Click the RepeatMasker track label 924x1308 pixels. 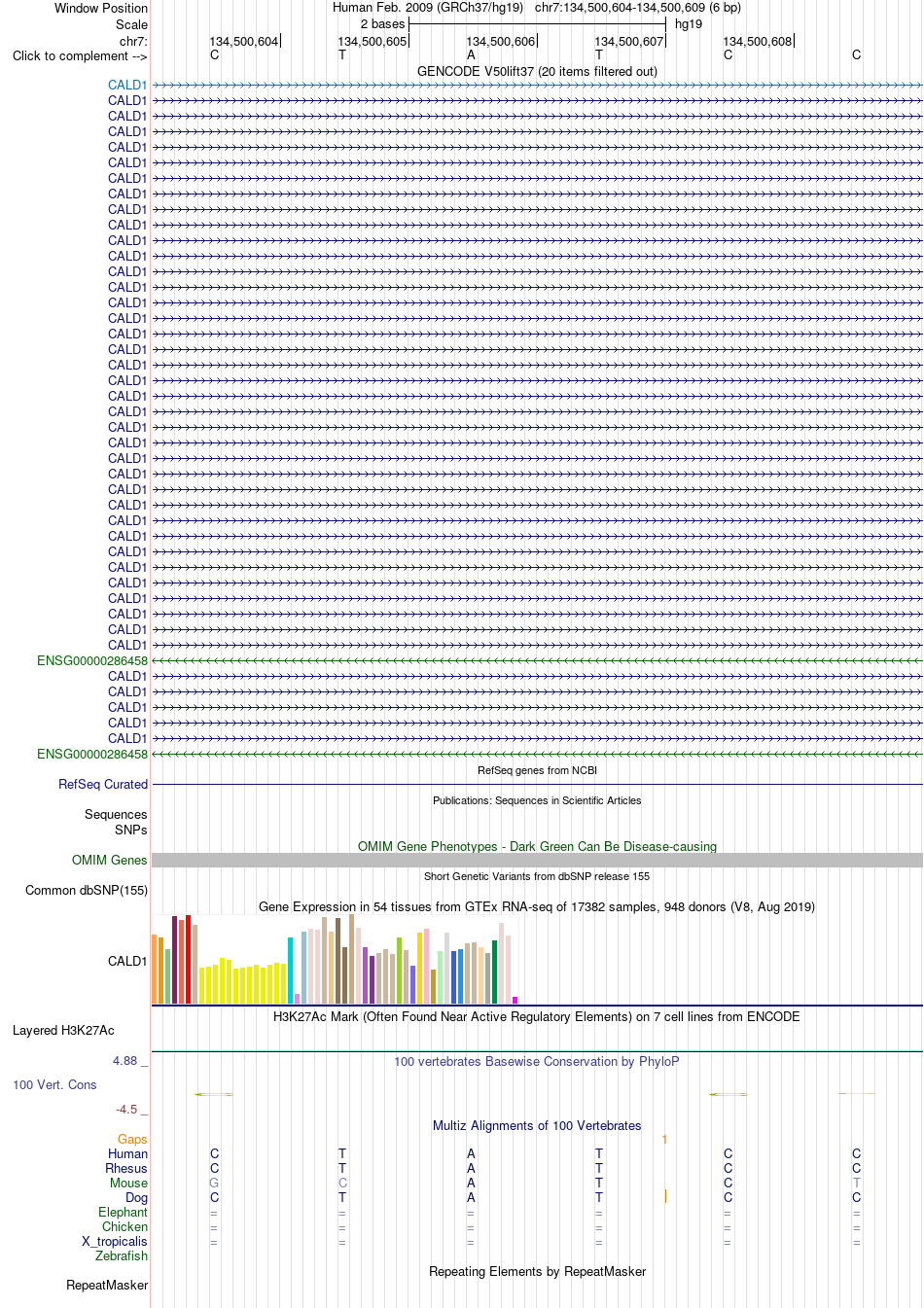click(107, 1286)
